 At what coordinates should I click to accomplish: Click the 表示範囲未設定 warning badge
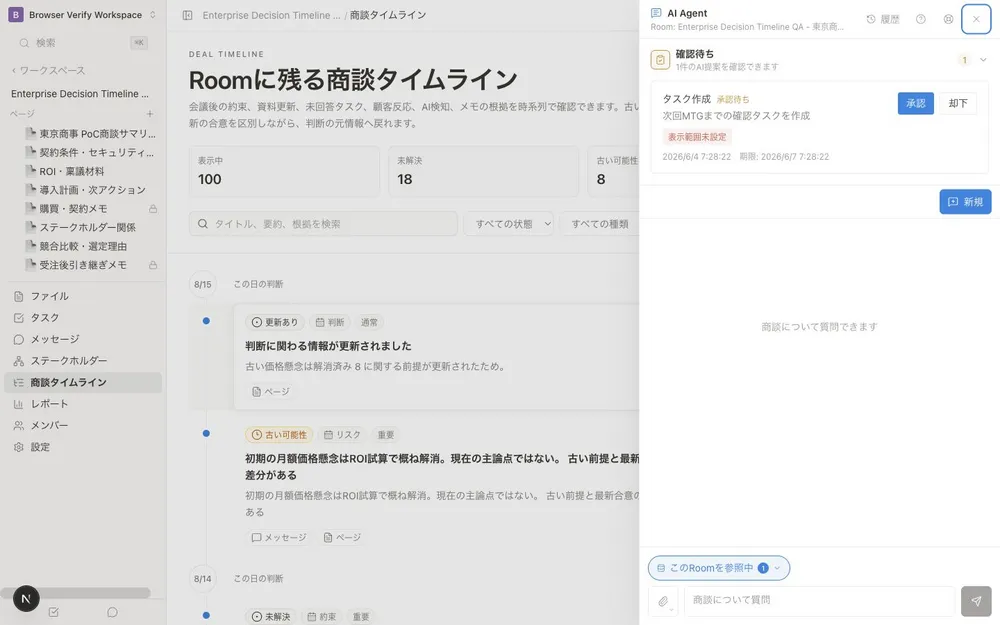point(697,136)
